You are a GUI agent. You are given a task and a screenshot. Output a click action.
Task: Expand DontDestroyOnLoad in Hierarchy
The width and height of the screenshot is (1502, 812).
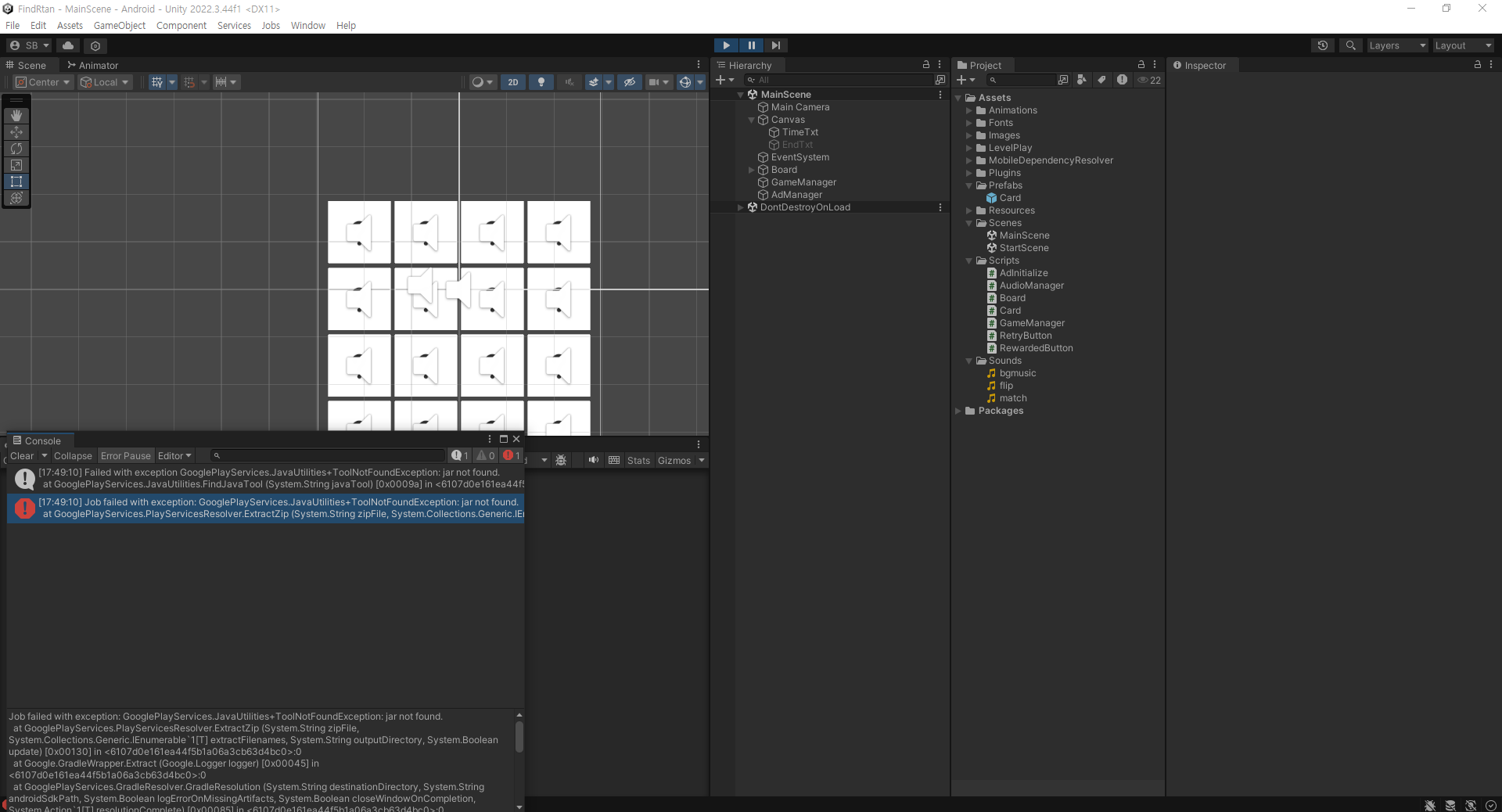tap(740, 207)
